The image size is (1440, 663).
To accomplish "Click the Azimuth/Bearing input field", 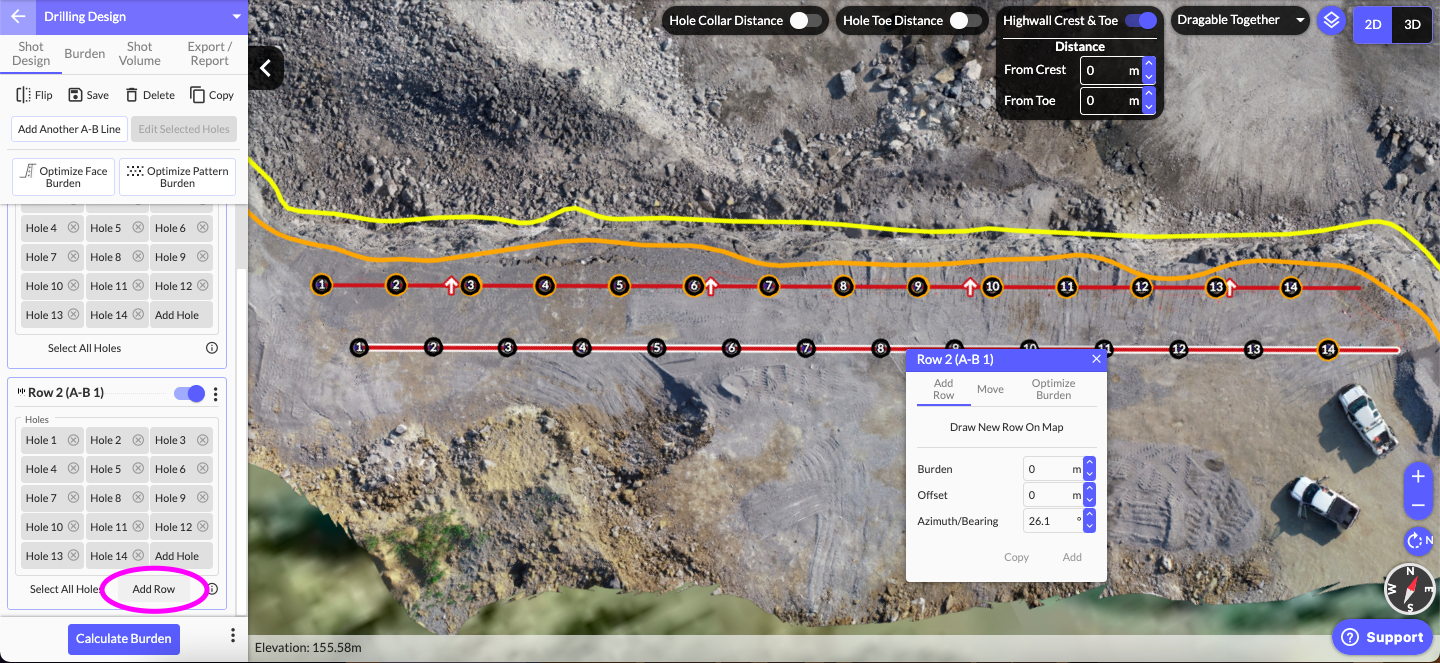I will (x=1050, y=521).
